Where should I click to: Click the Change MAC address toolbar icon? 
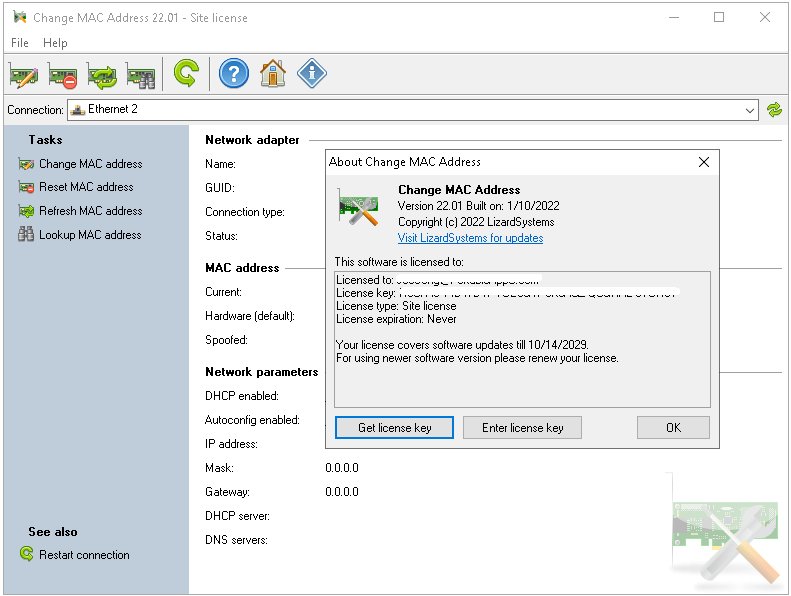pos(24,75)
